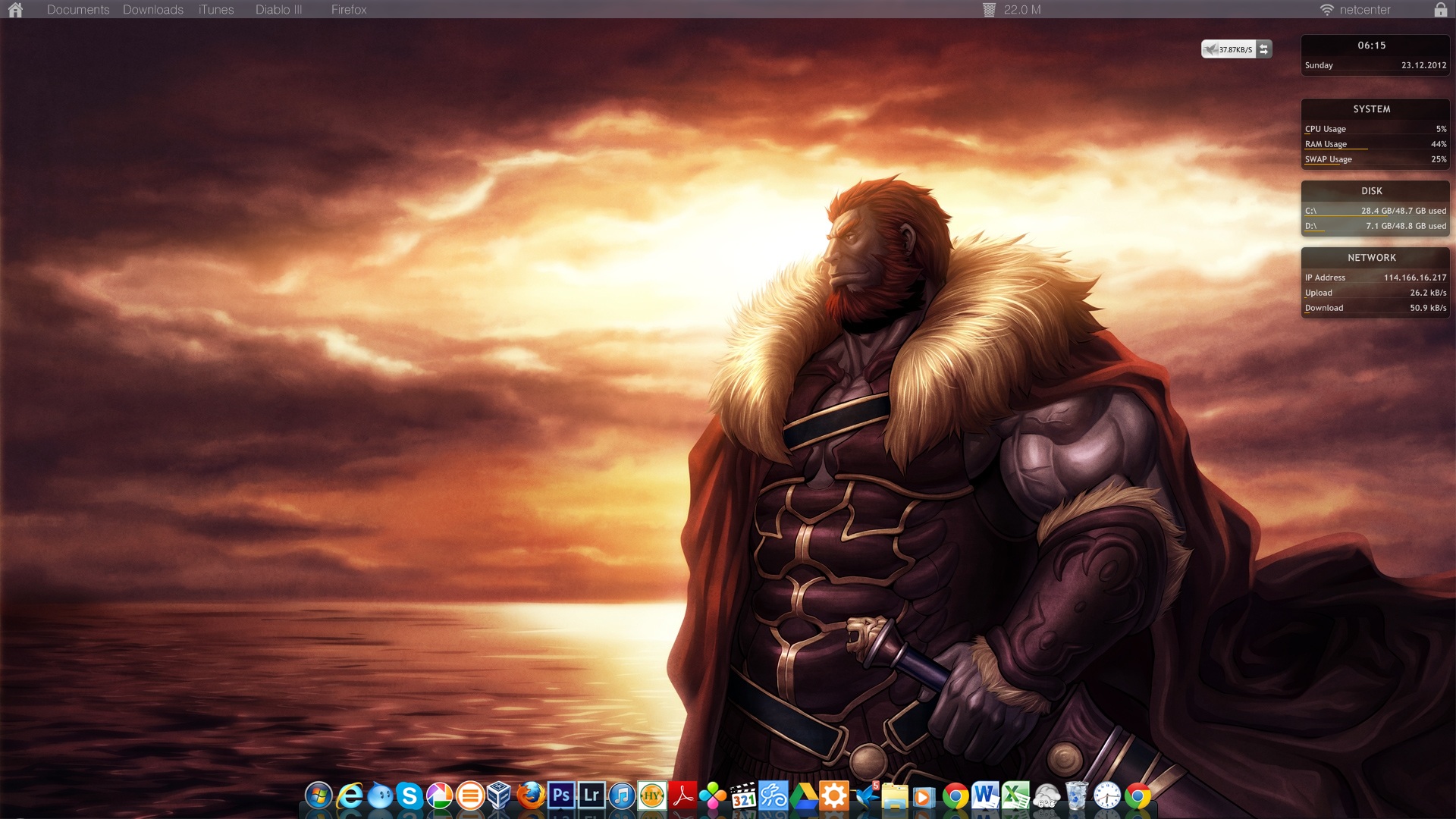
Task: Switch to Microsoft Excel in dock
Action: (1015, 796)
